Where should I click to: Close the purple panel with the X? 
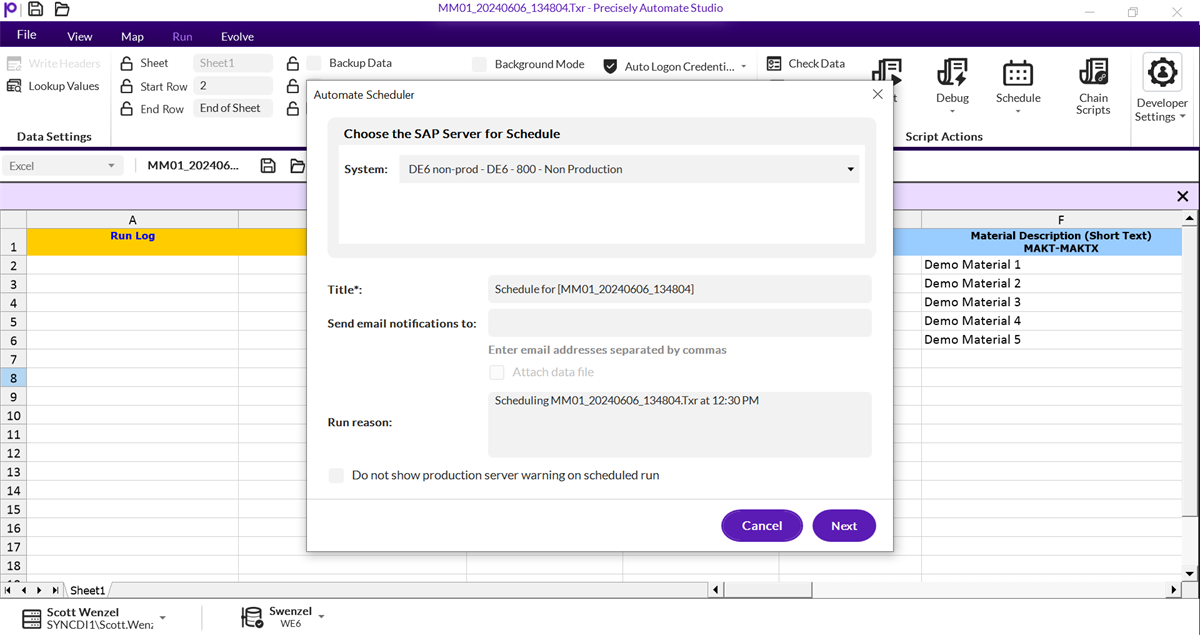point(1183,197)
